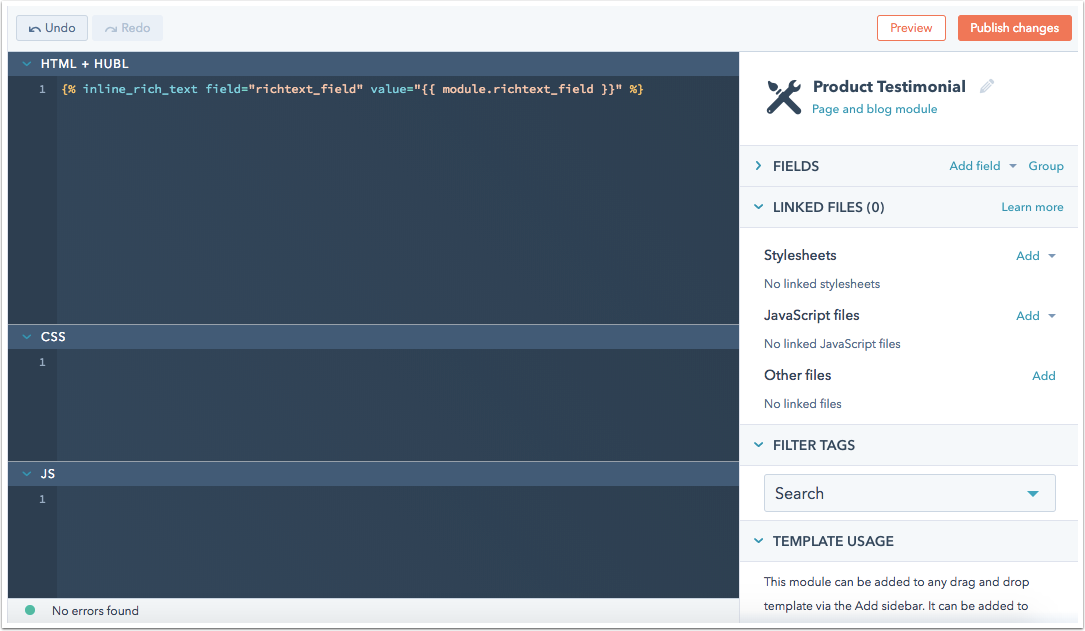Collapse the HTML + HUBL editor pane

[27, 64]
